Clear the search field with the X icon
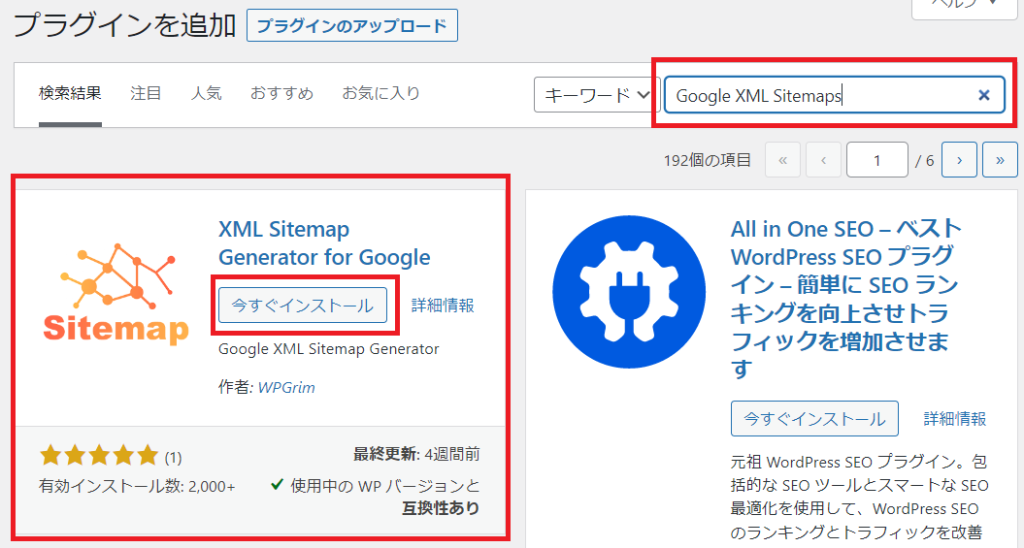 [984, 95]
